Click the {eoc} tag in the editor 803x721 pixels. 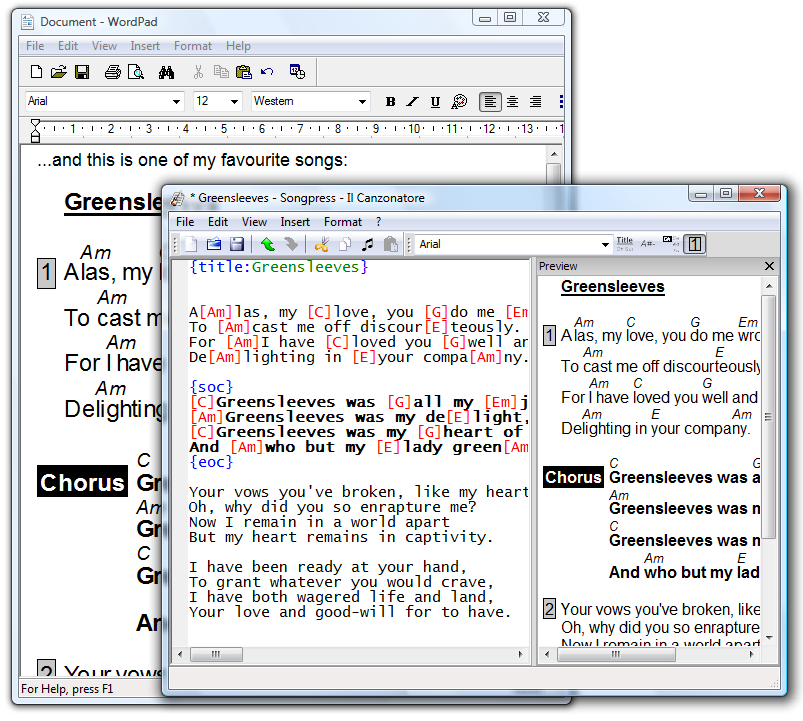click(x=211, y=462)
